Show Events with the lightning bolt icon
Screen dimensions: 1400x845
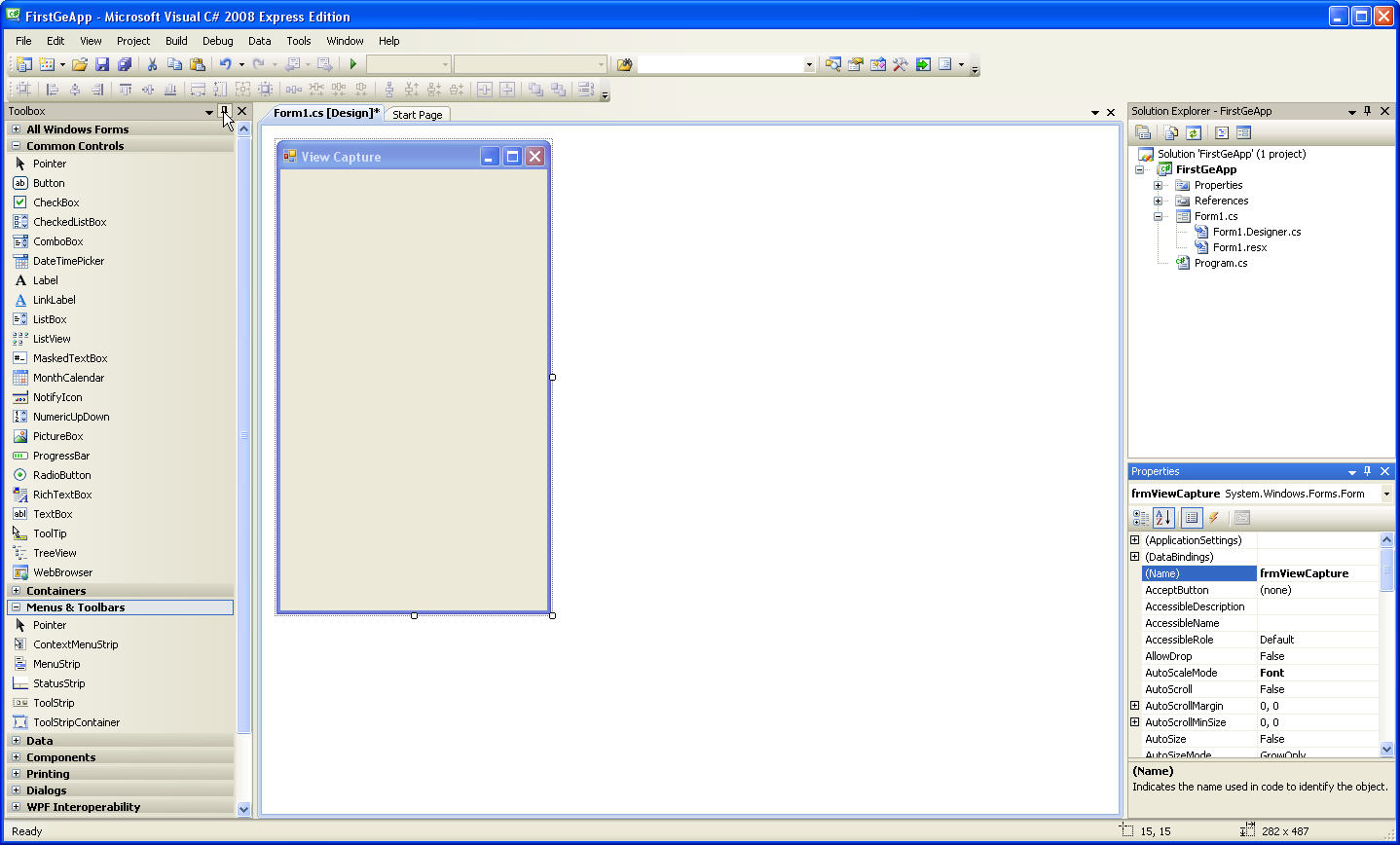1214,518
